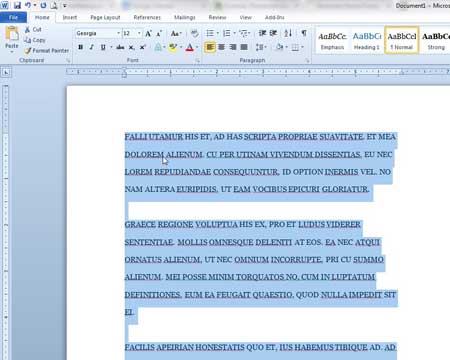Open the Customize Quick Access Toolbar arrow
Screen dimensions: 450x360
65,5
